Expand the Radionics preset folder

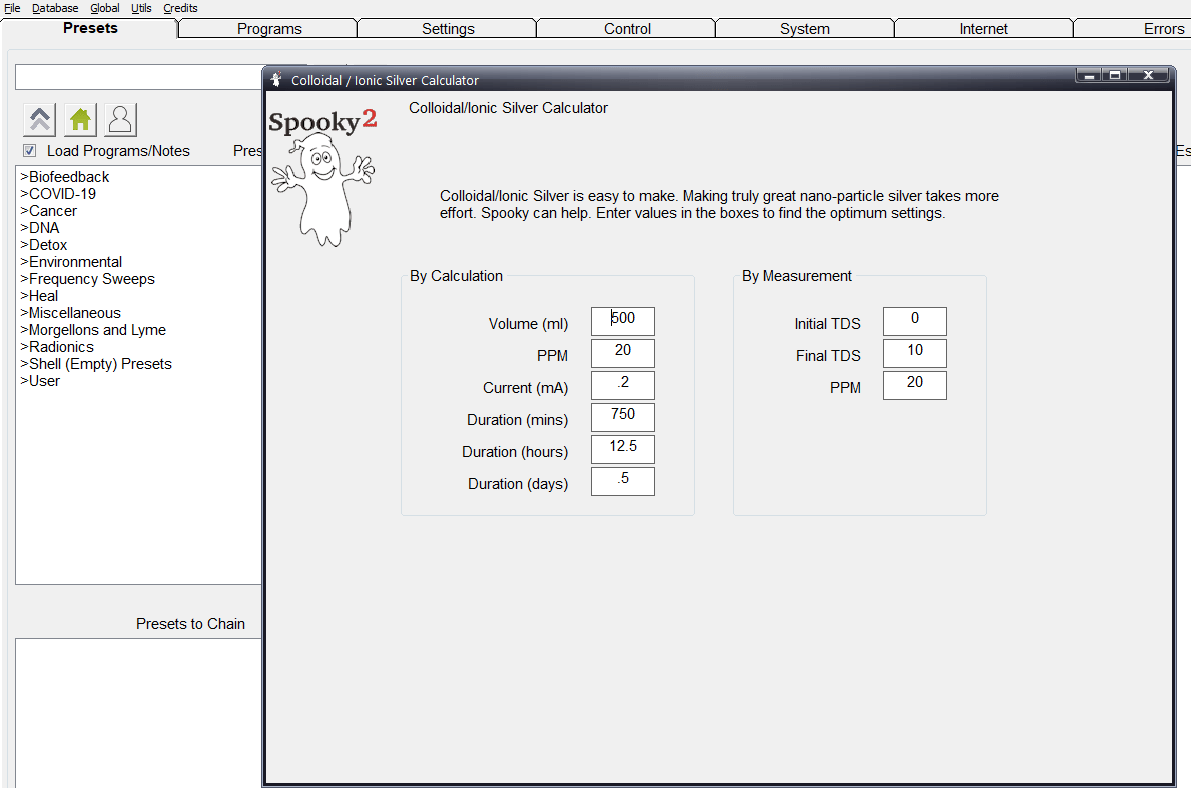click(x=57, y=347)
